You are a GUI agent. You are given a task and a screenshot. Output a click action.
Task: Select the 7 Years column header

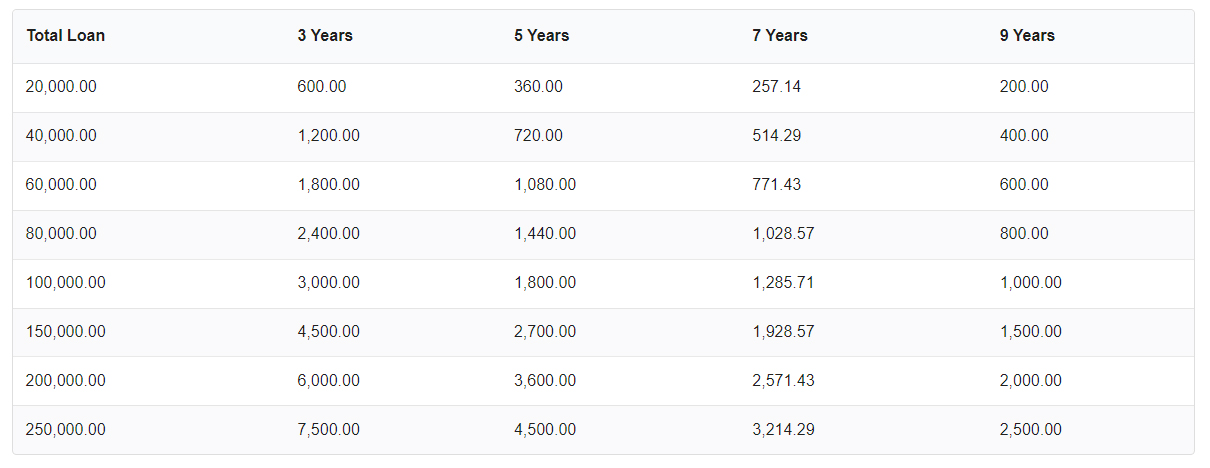pyautogui.click(x=780, y=35)
